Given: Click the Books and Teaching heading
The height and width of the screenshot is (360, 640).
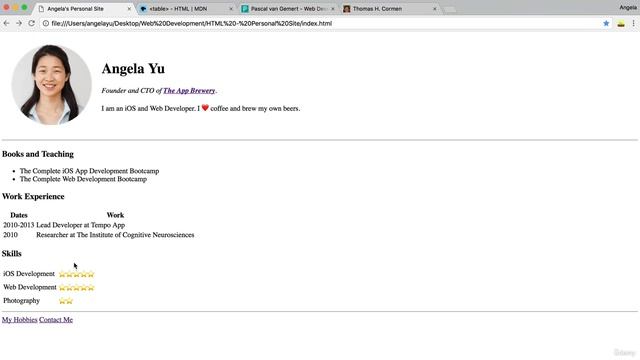Looking at the screenshot, I should pyautogui.click(x=38, y=154).
